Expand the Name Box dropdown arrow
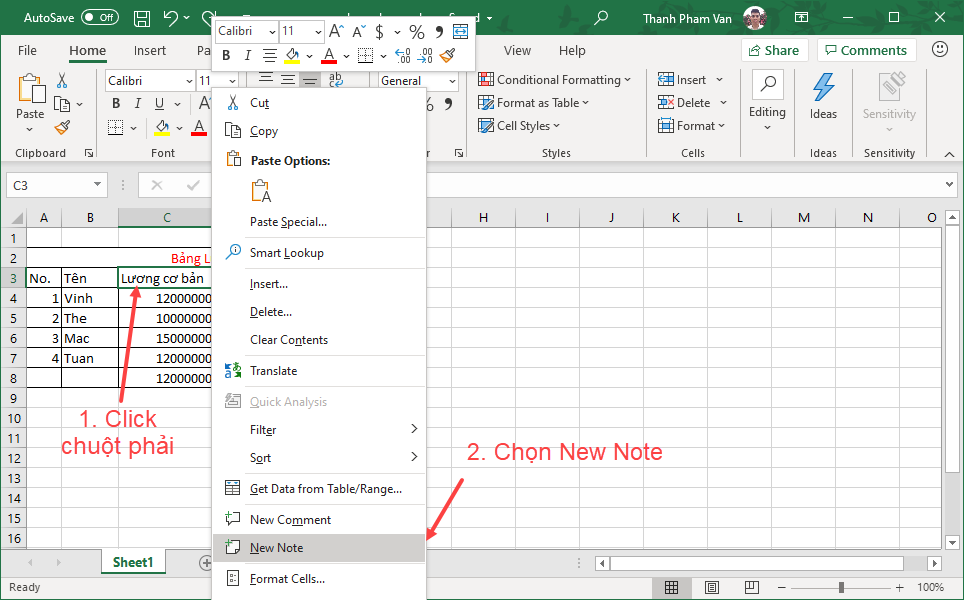This screenshot has width=964, height=600. tap(97, 184)
